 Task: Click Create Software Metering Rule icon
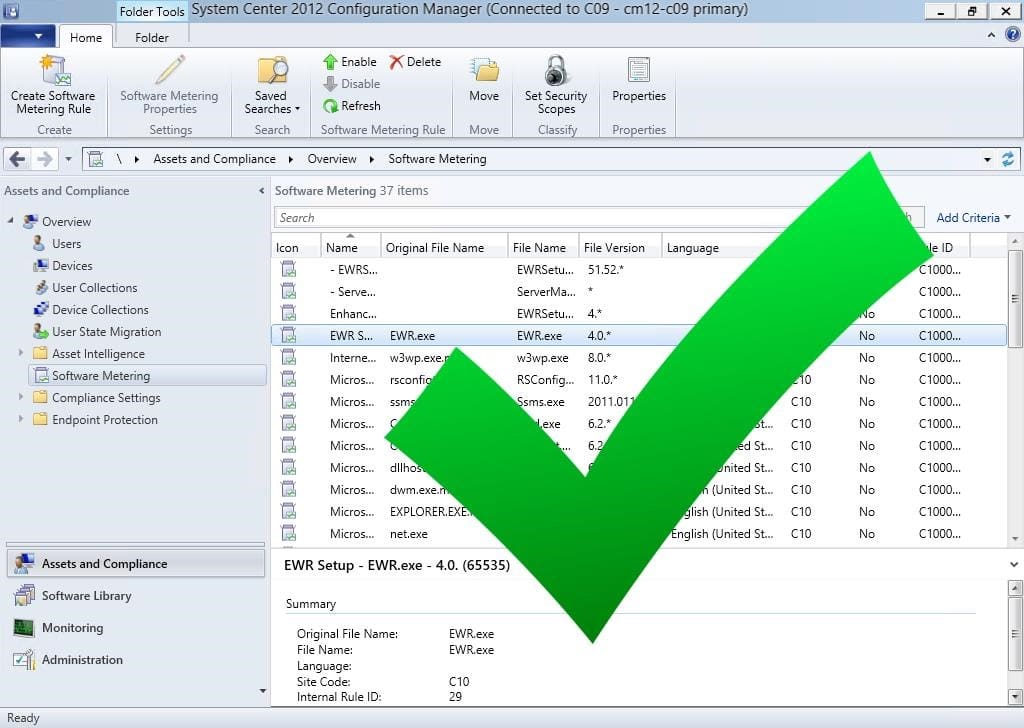(54, 71)
